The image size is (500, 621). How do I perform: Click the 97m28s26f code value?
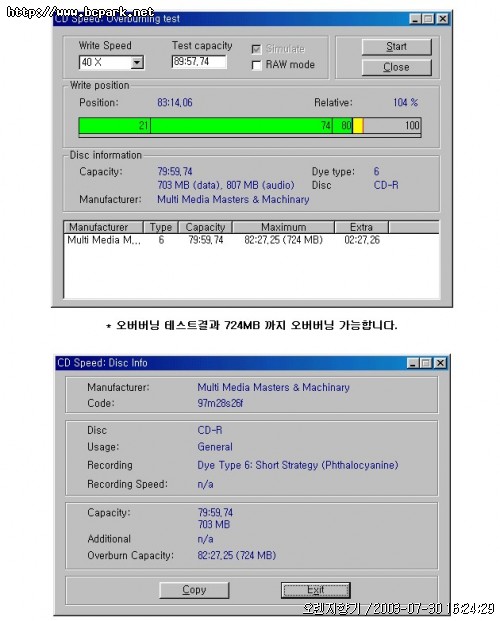(x=220, y=403)
